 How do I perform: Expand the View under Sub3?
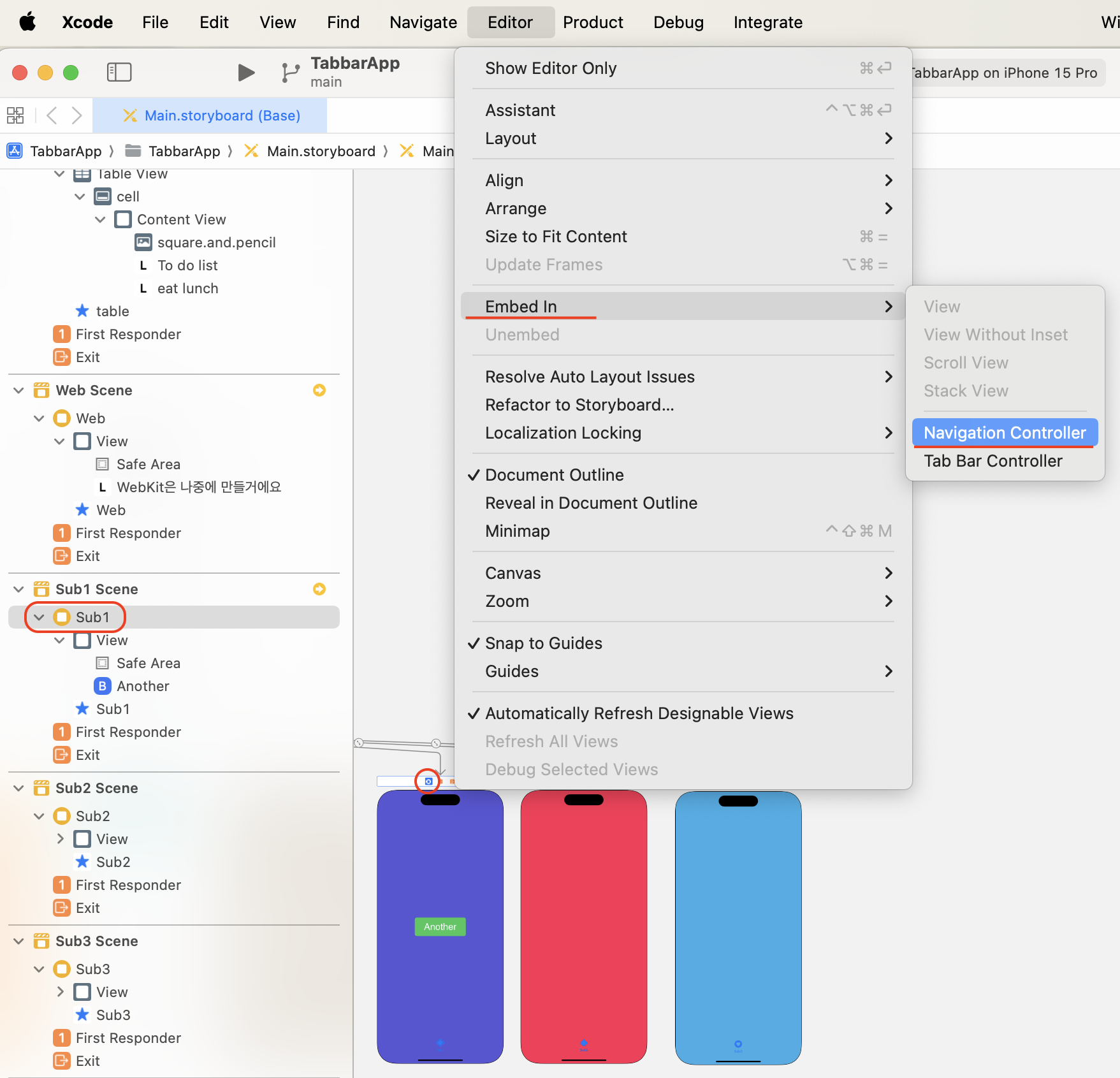pos(60,992)
